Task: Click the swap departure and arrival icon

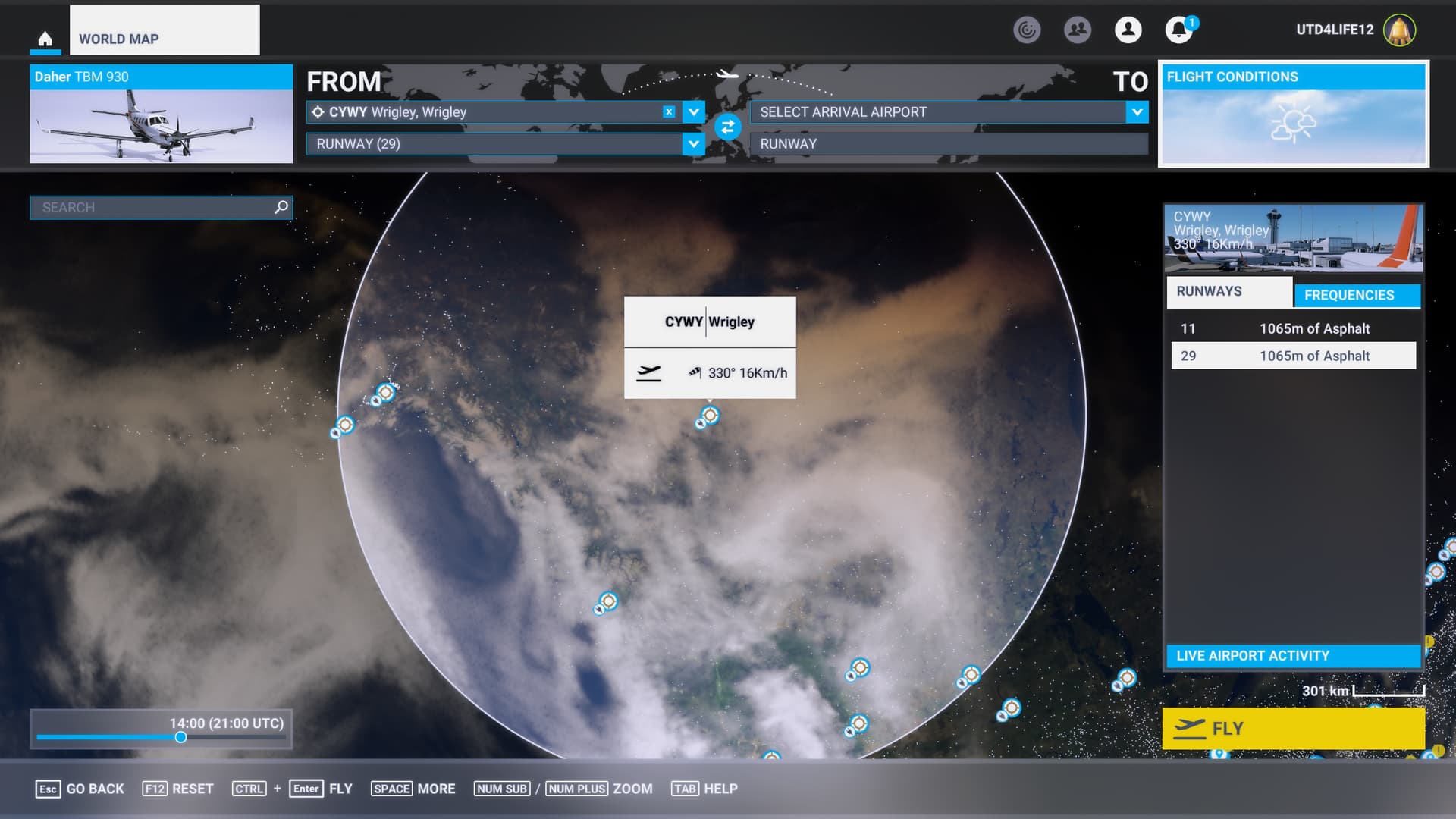Action: [x=727, y=127]
